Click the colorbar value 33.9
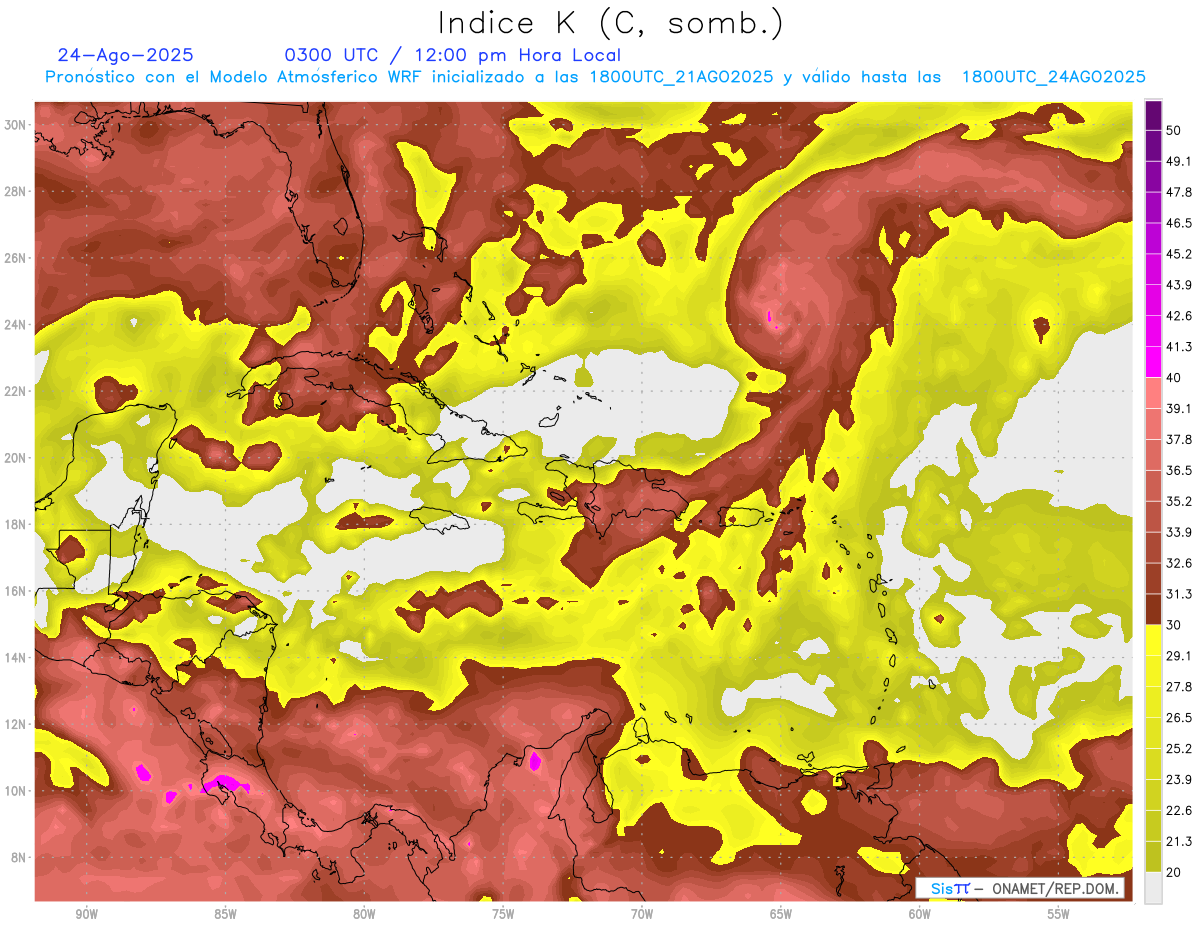This screenshot has width=1200, height=927. click(x=1180, y=532)
